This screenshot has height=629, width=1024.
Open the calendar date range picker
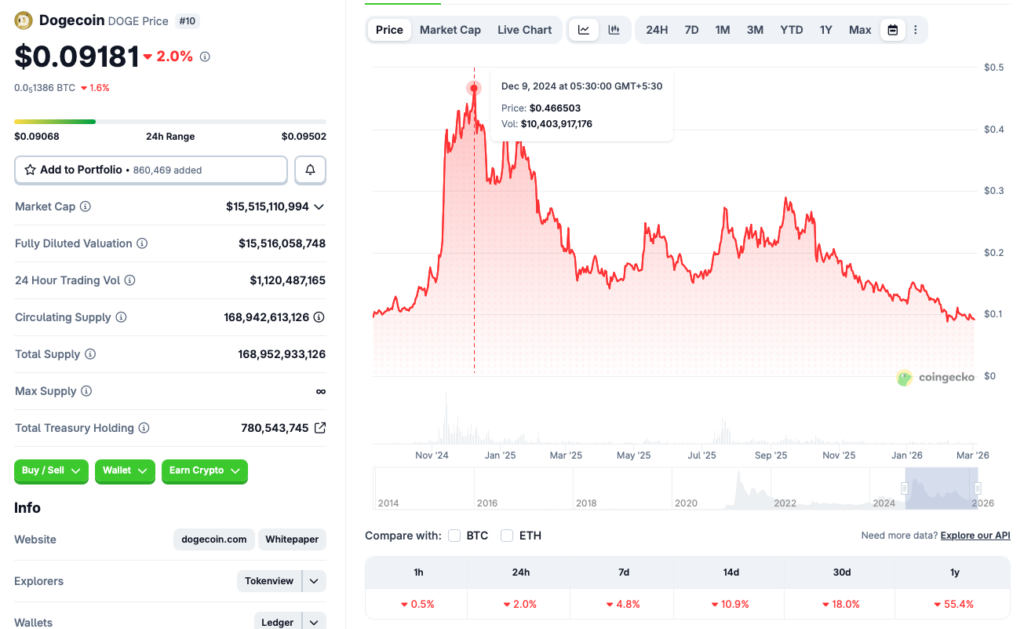click(x=892, y=29)
